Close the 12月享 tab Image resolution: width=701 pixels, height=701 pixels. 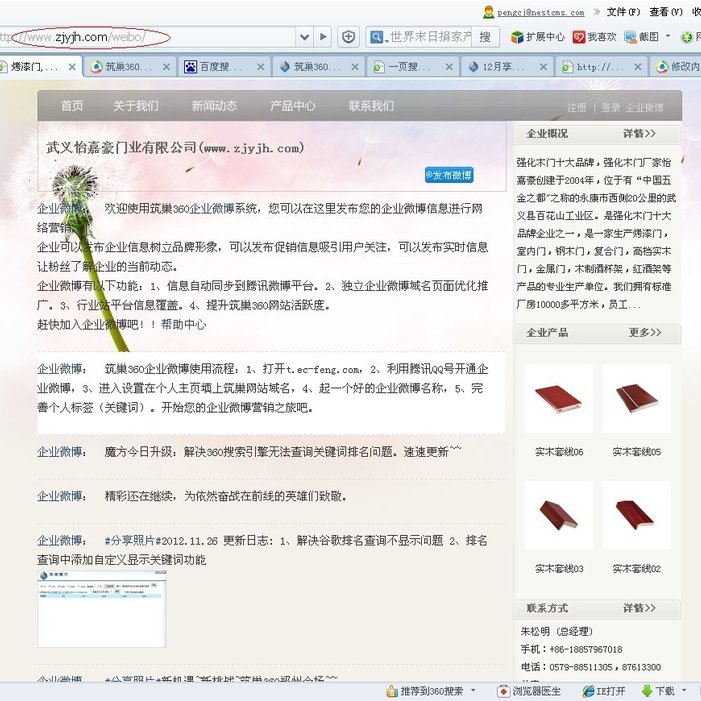[544, 67]
